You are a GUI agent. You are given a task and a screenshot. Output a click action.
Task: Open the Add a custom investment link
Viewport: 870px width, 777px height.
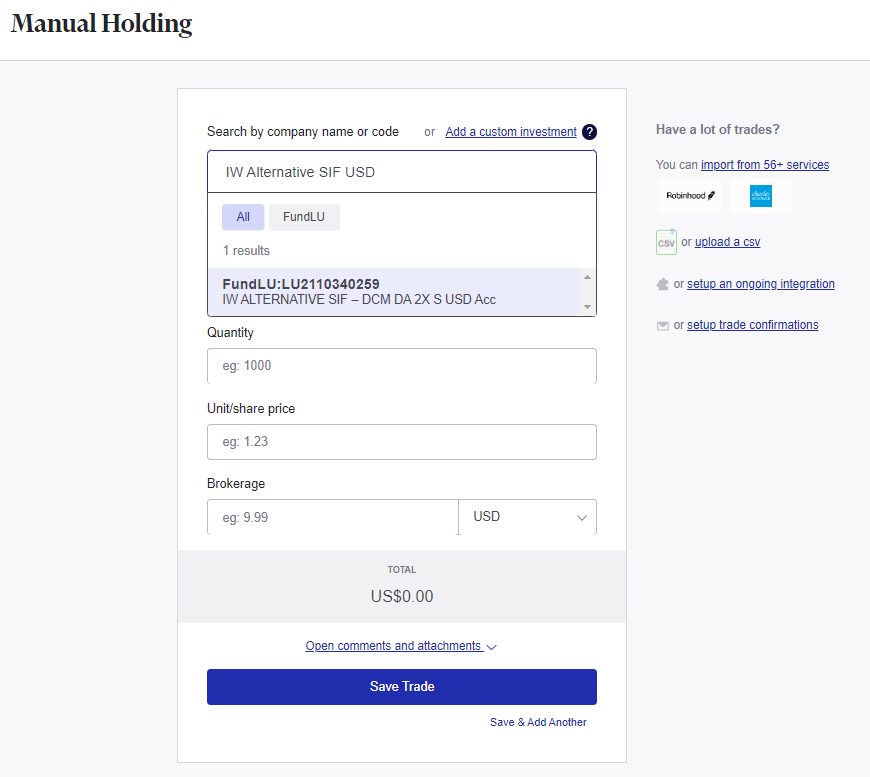(511, 132)
